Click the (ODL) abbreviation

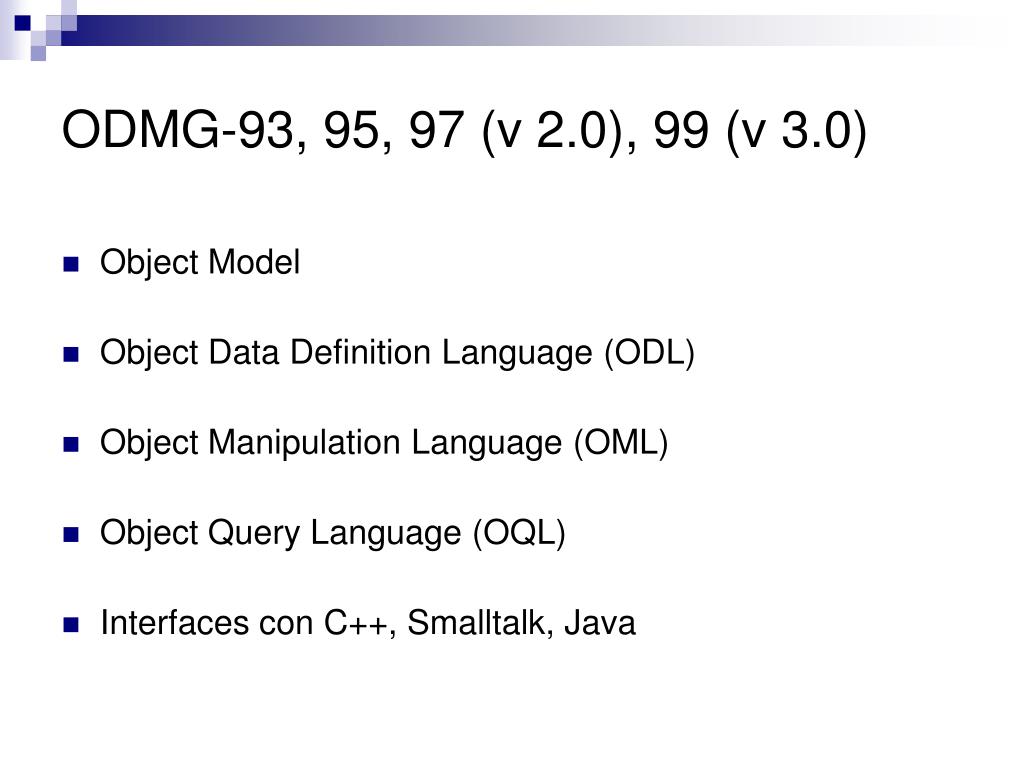coord(649,353)
